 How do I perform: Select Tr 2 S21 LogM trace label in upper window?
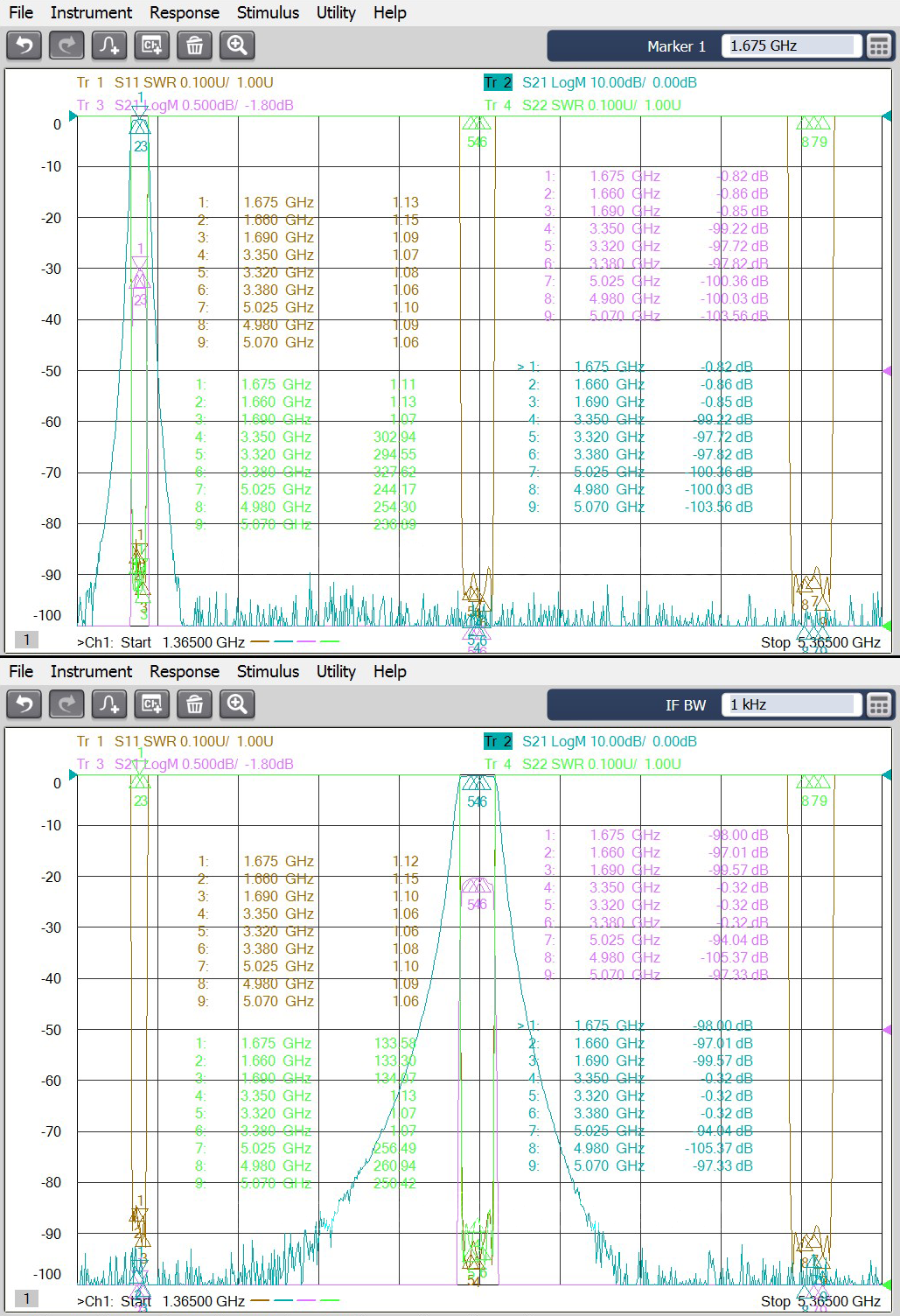[x=590, y=82]
